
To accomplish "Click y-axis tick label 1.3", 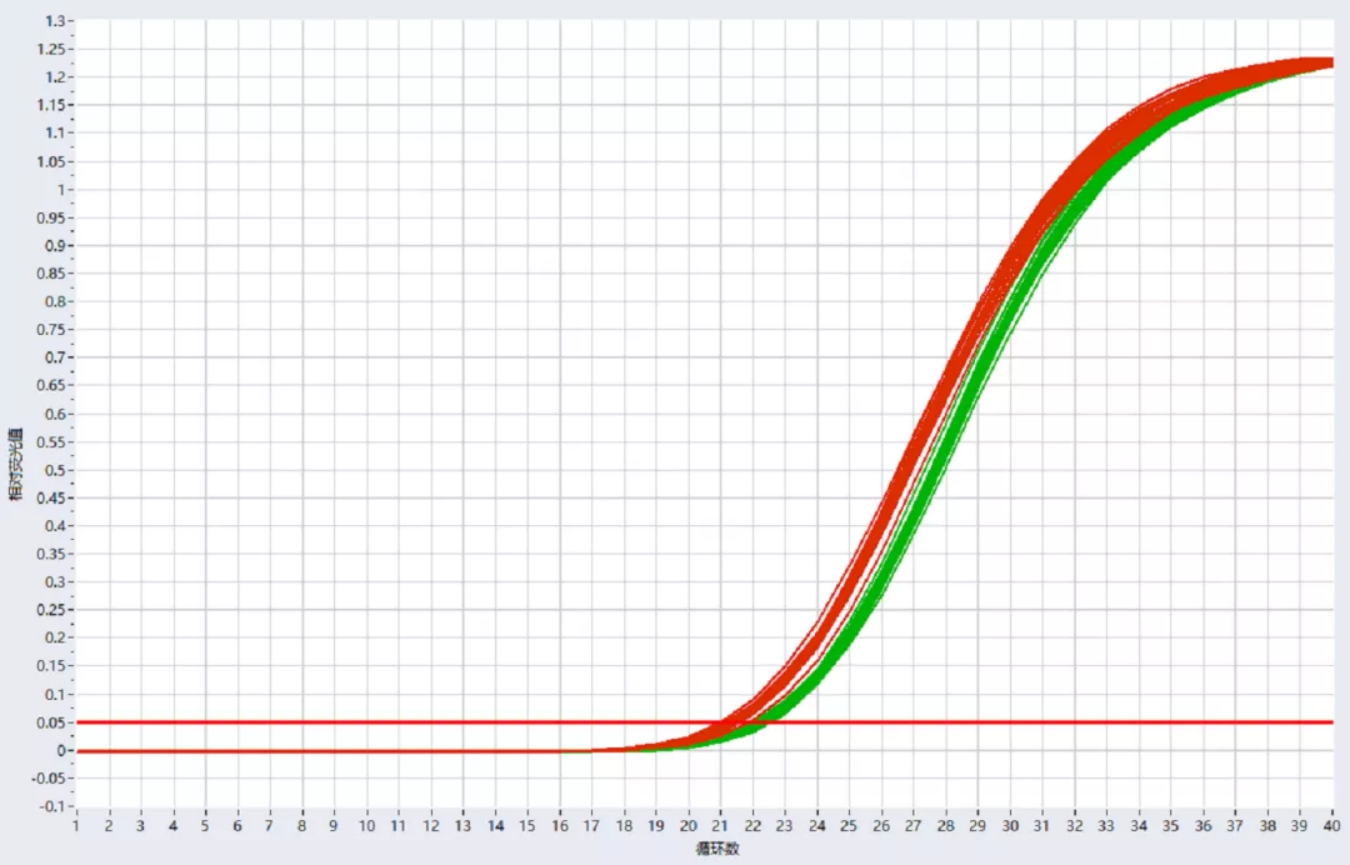I will [55, 21].
